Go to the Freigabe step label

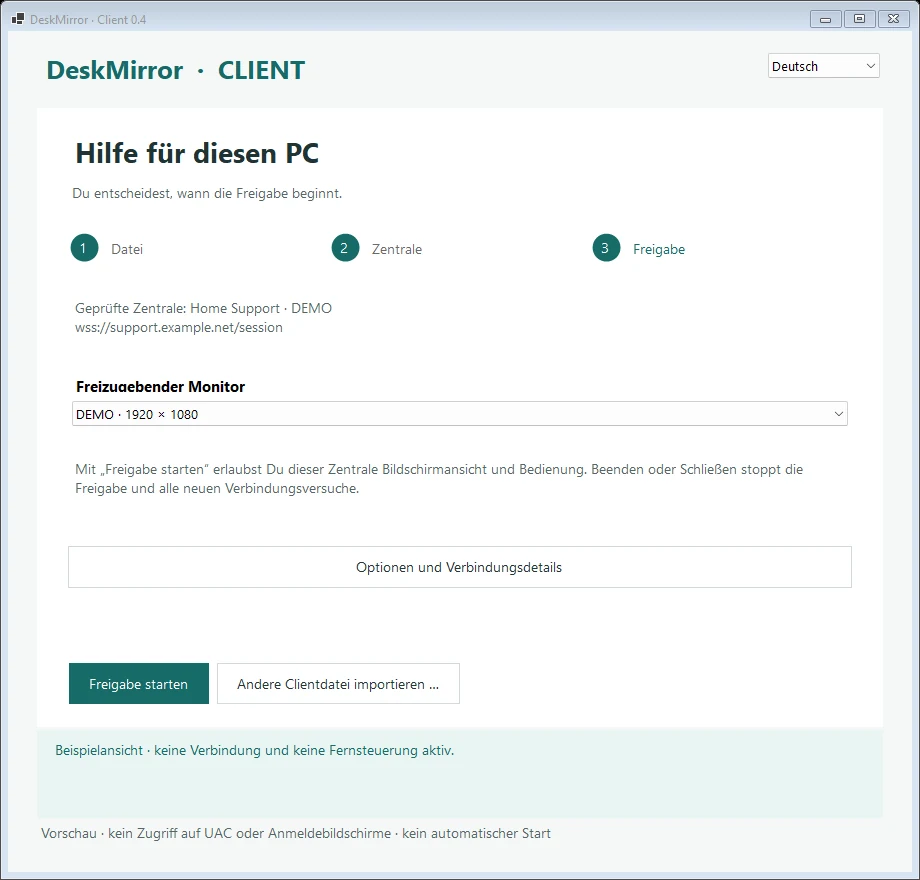[x=659, y=249]
